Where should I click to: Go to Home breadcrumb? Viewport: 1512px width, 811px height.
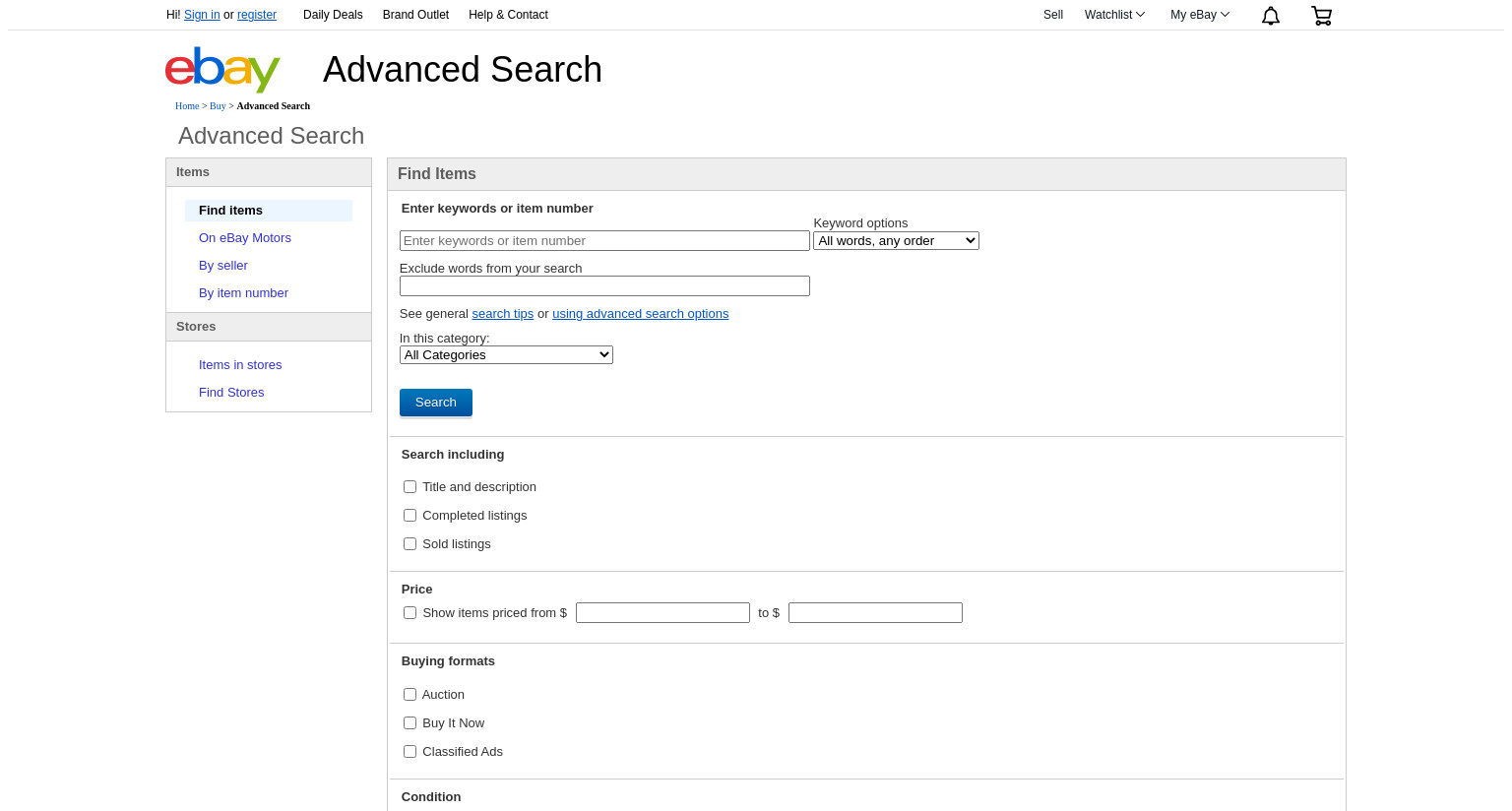coord(187,106)
